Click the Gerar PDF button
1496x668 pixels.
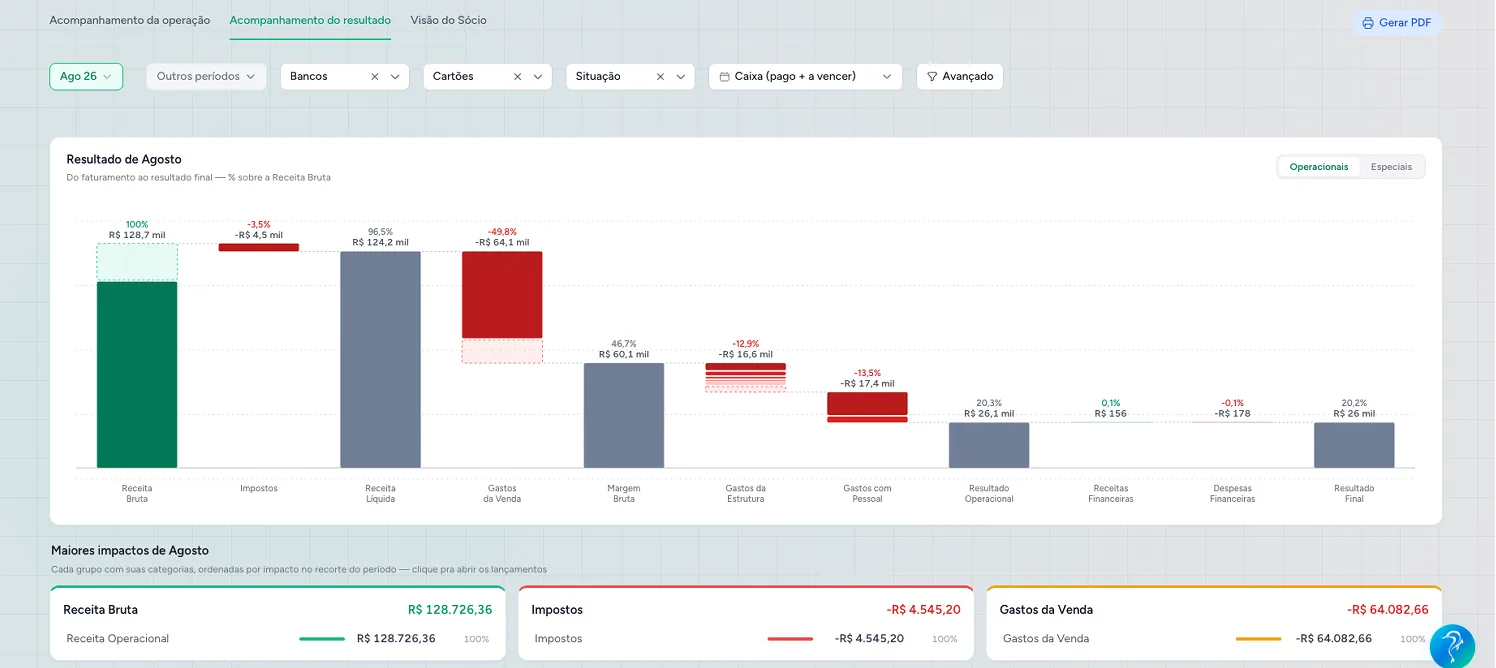[x=1396, y=23]
